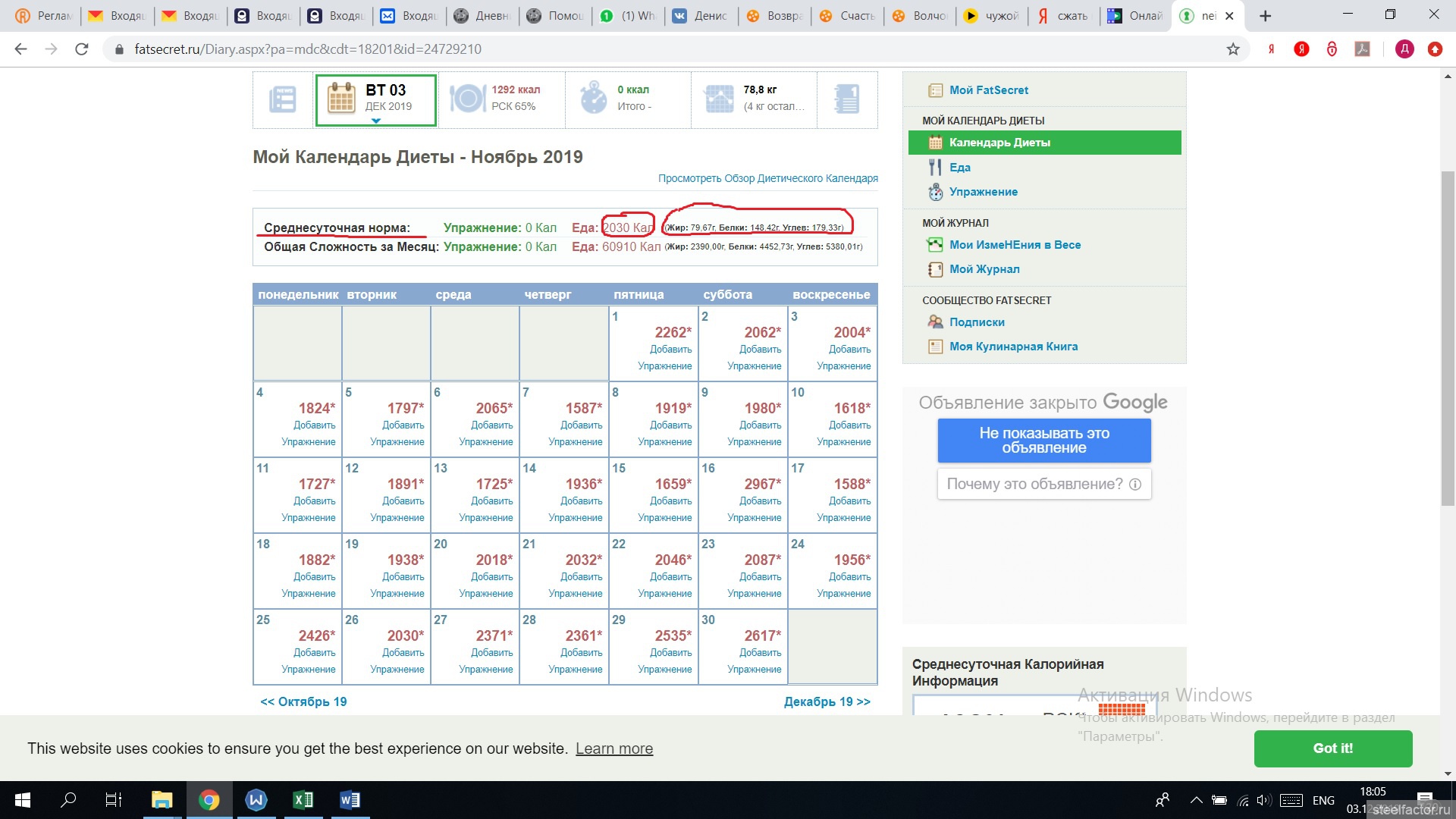
Task: Close the active browser tab
Action: pyautogui.click(x=1229, y=16)
